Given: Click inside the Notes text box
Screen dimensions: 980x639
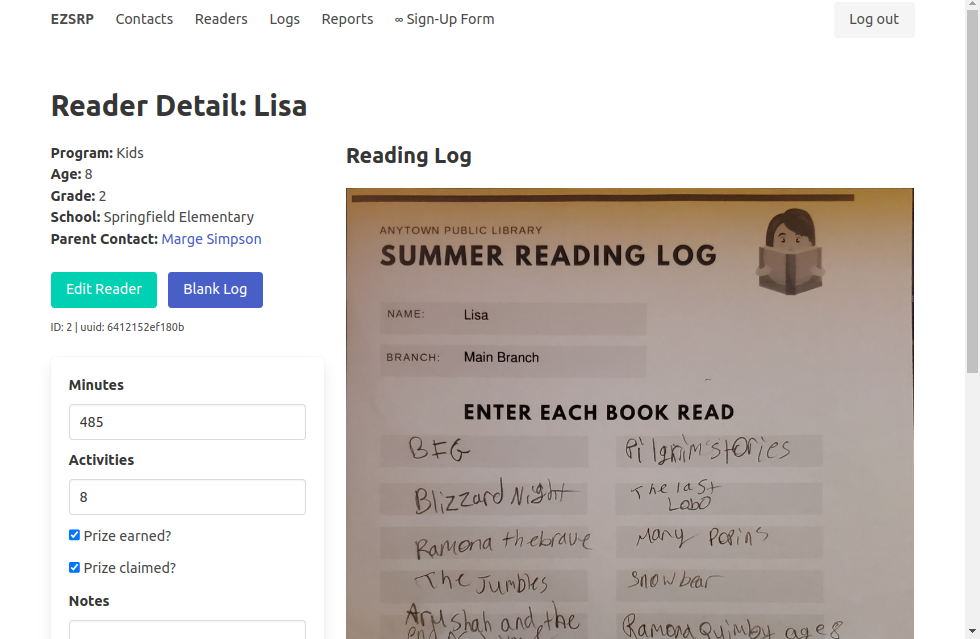Looking at the screenshot, I should (x=187, y=632).
